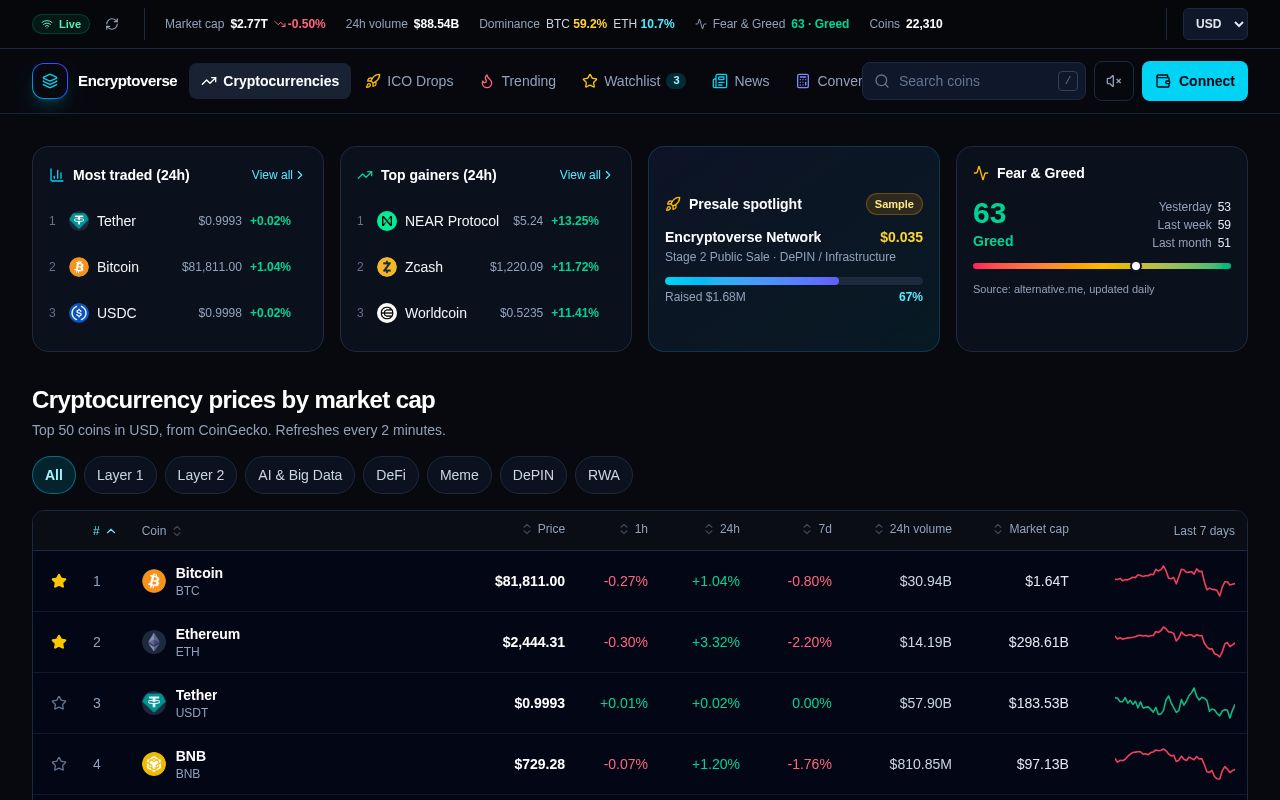Click the Tether icon in Most traded
Viewport: 1280px width, 800px height.
79,221
